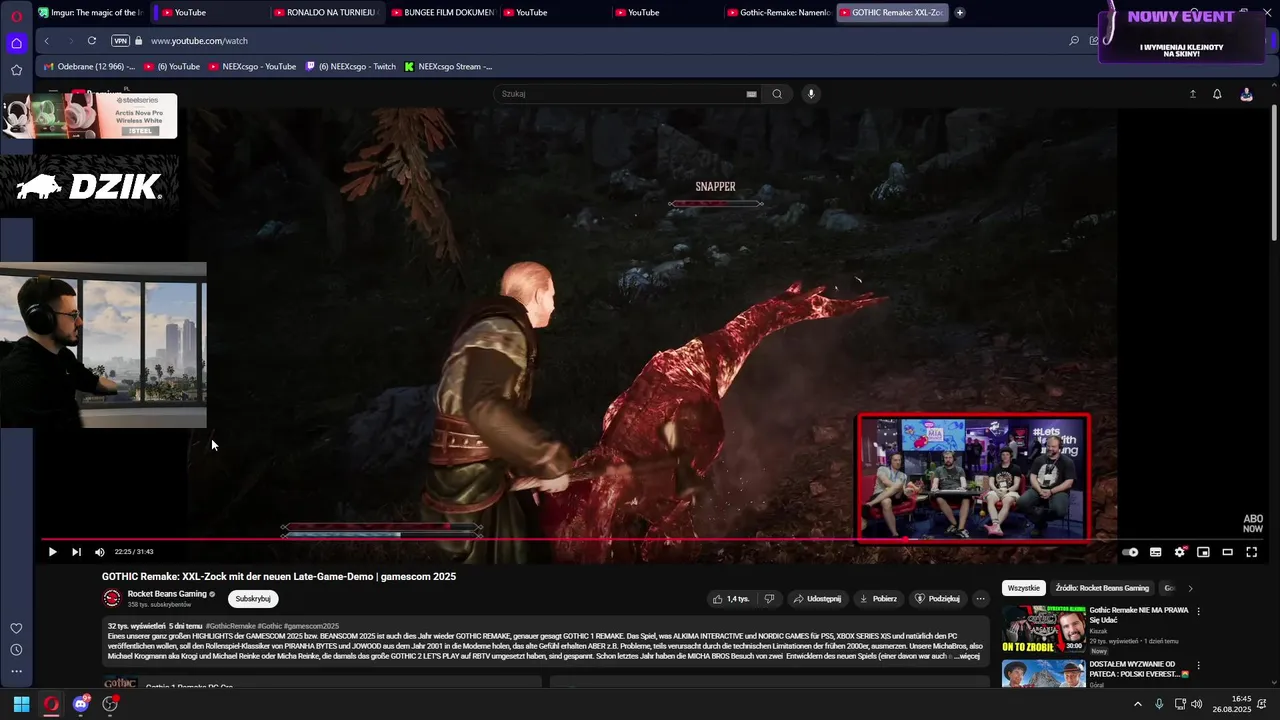Click the YouTube search magnifier button
This screenshot has height=720, width=1280.
point(777,94)
